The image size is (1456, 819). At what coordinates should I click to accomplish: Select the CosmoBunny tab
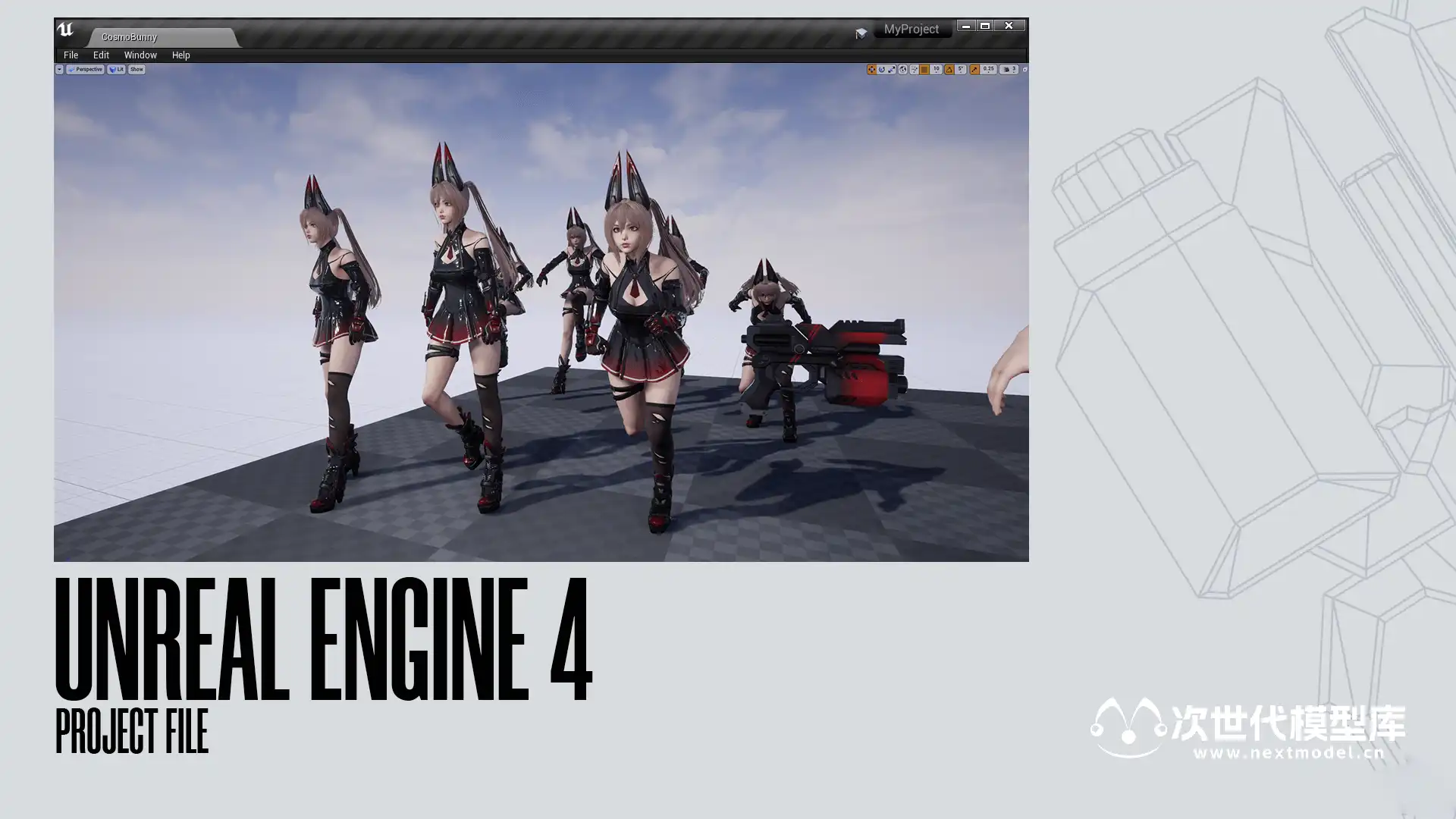pos(129,36)
